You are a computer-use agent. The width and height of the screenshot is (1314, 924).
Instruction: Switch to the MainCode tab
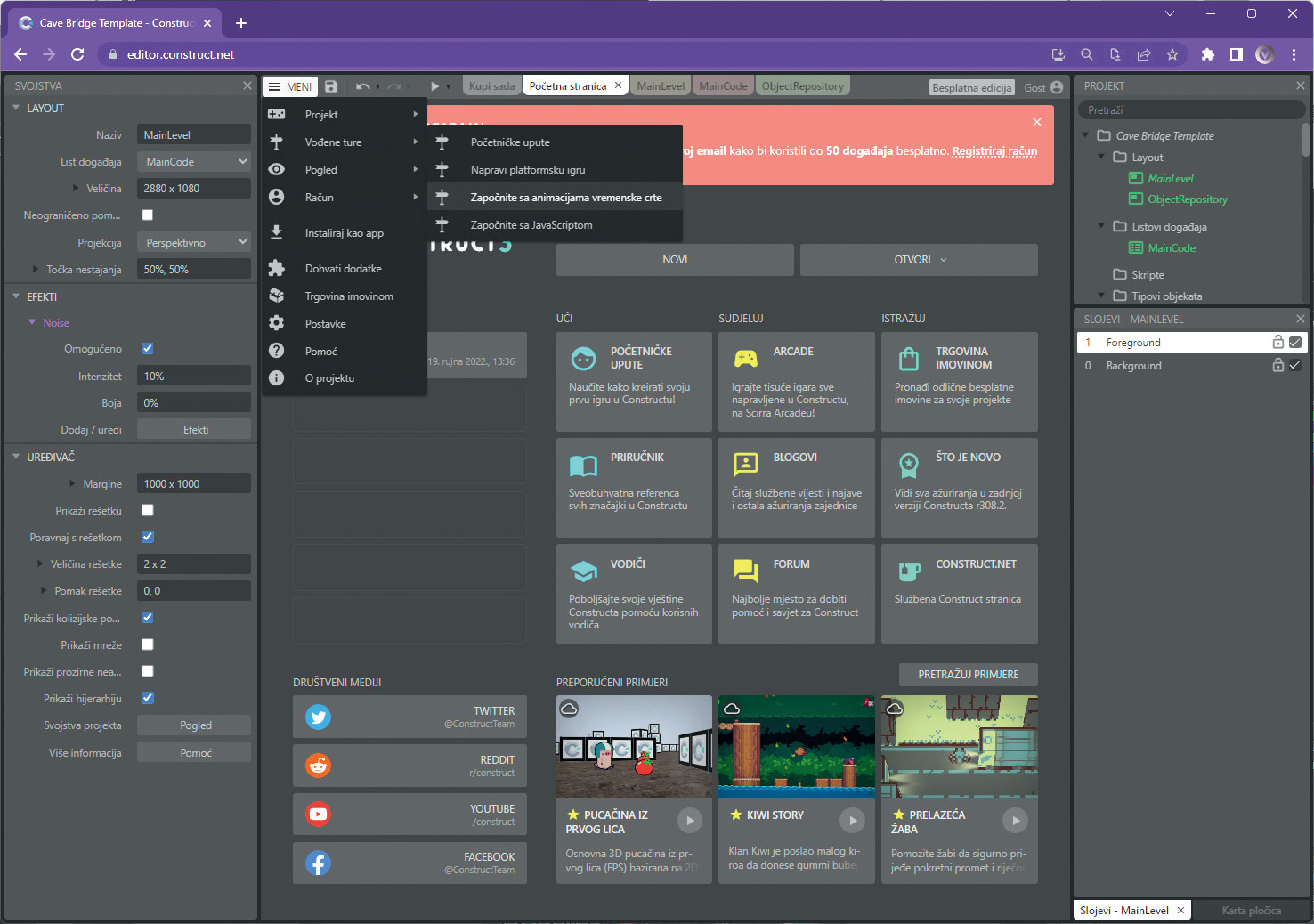[x=723, y=86]
